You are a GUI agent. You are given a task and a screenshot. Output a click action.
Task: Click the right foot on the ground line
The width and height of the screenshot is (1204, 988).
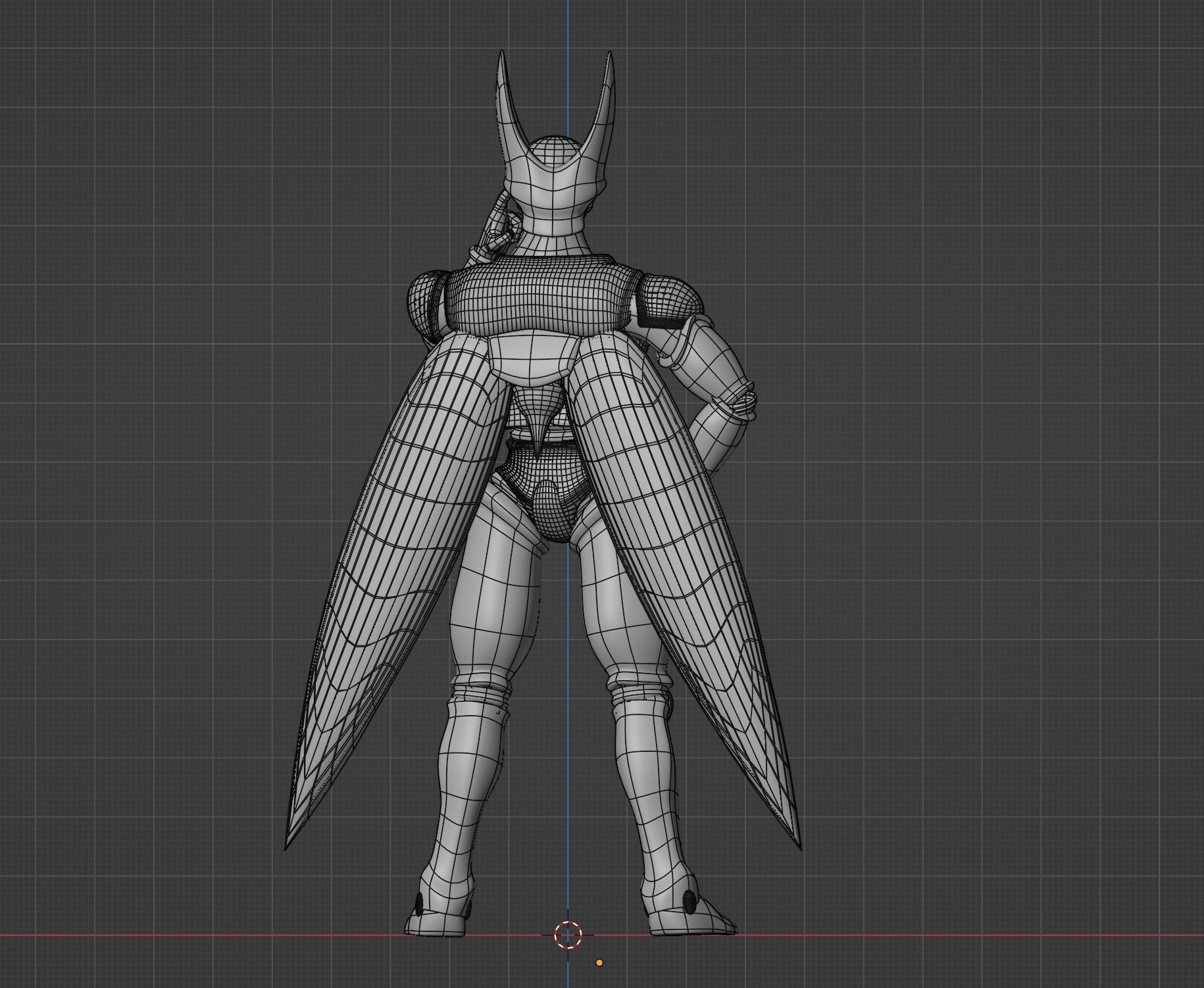(684, 911)
